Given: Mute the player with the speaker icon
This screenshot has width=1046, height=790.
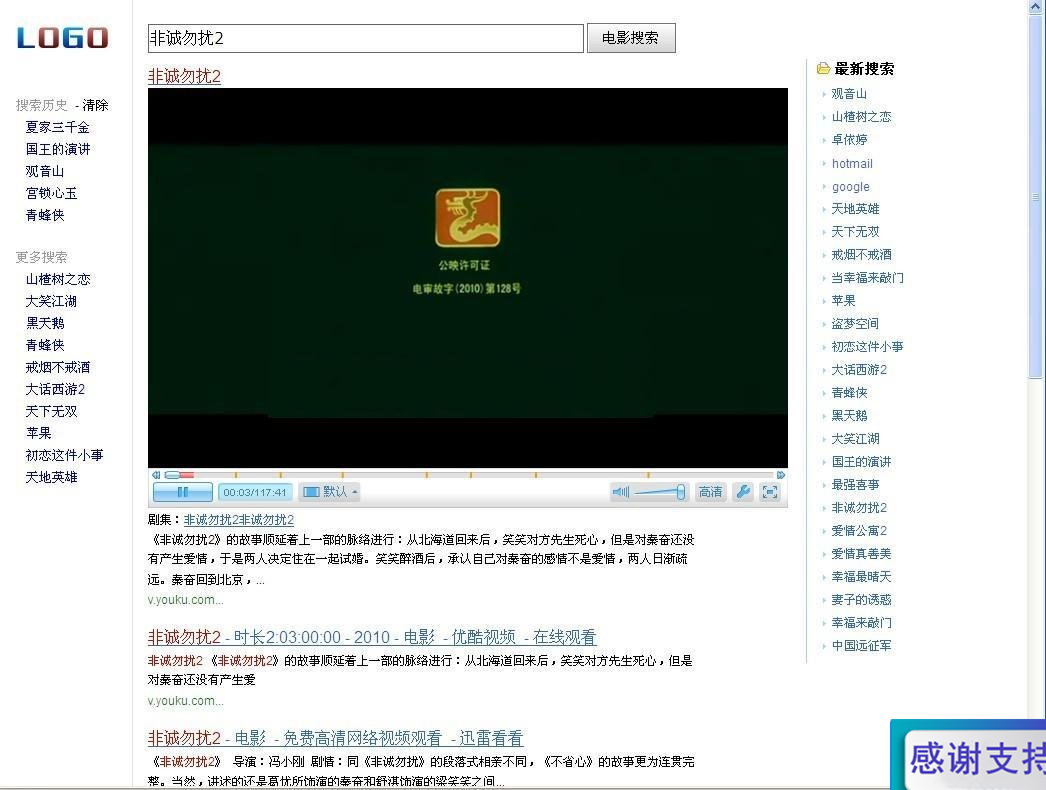Looking at the screenshot, I should pos(620,492).
